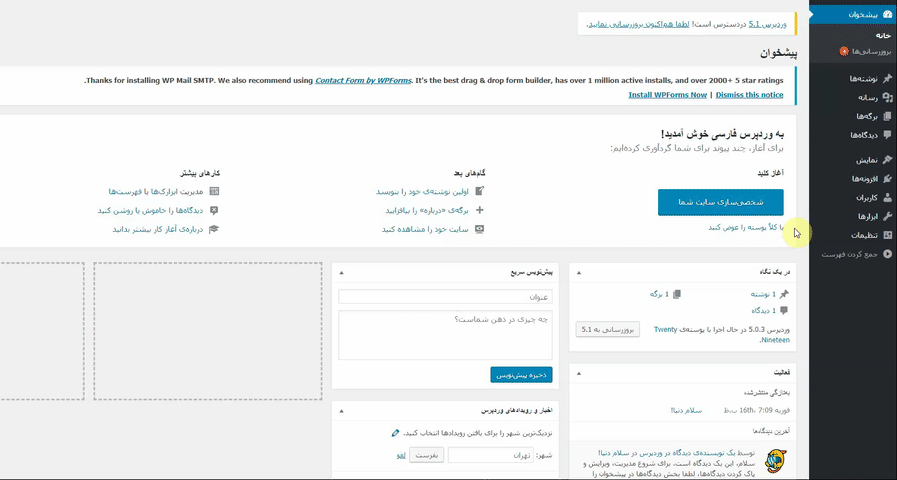Click pencil icon to edit city in news widget
The width and height of the screenshot is (897, 480).
pyautogui.click(x=396, y=433)
